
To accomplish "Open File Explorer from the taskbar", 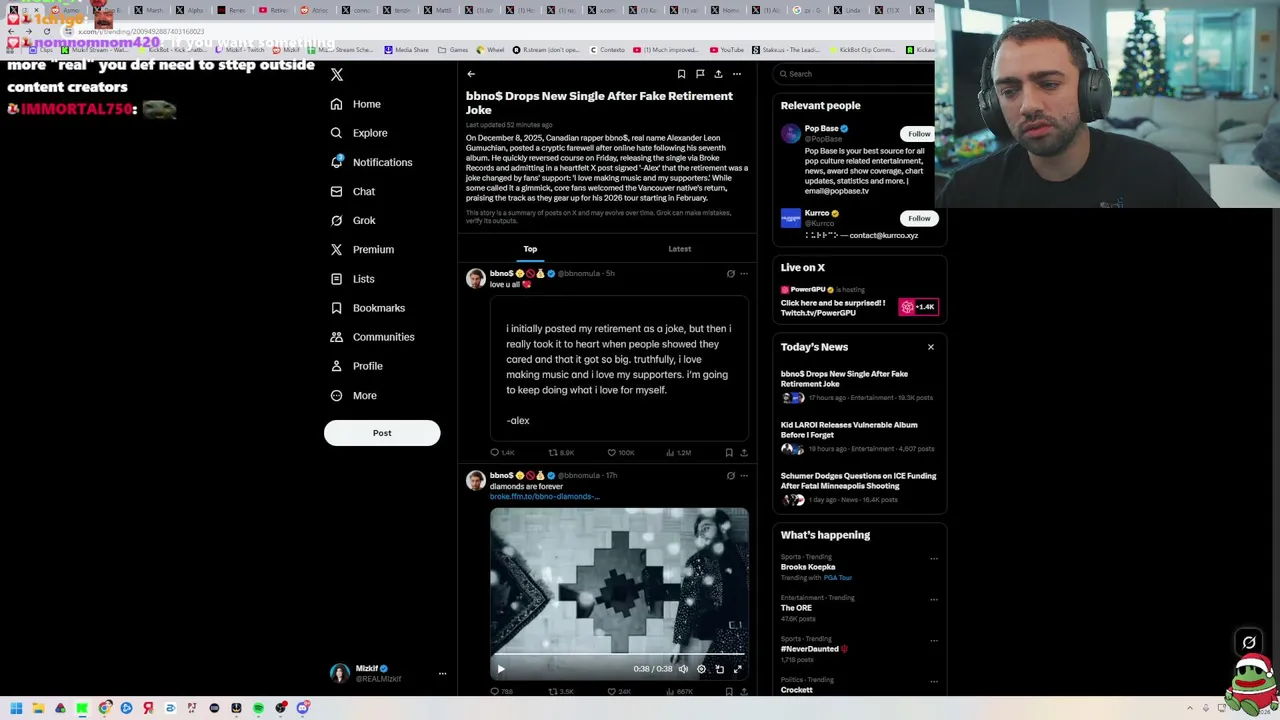I will tap(38, 709).
